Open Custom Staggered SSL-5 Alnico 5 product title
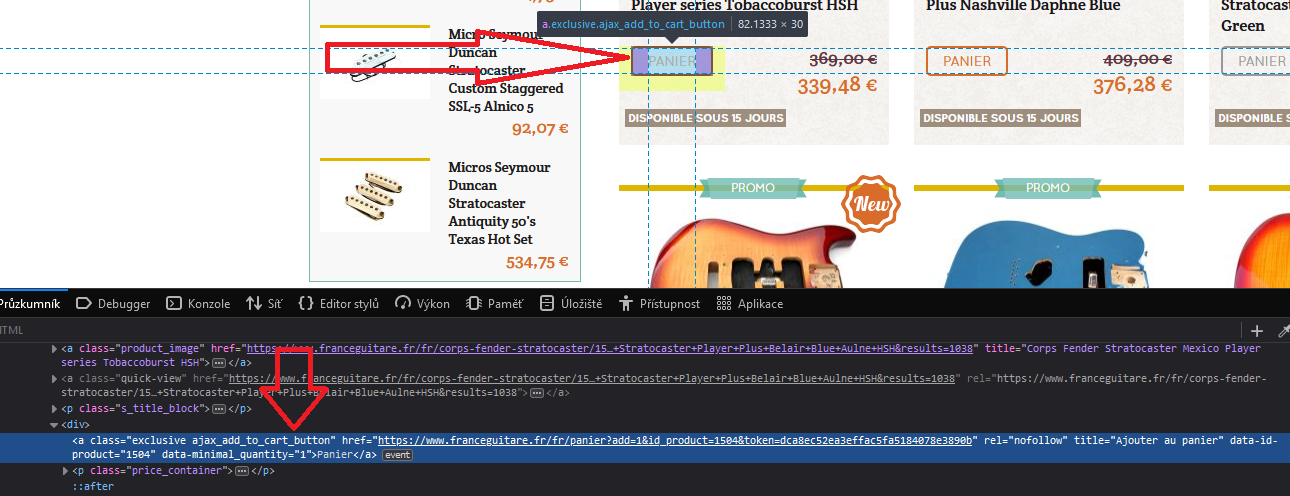Viewport: 1290px width, 496px height. 506,70
